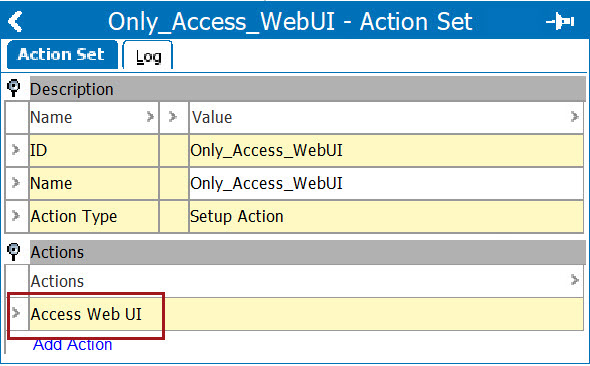Switch to the Log tab

tap(148, 55)
